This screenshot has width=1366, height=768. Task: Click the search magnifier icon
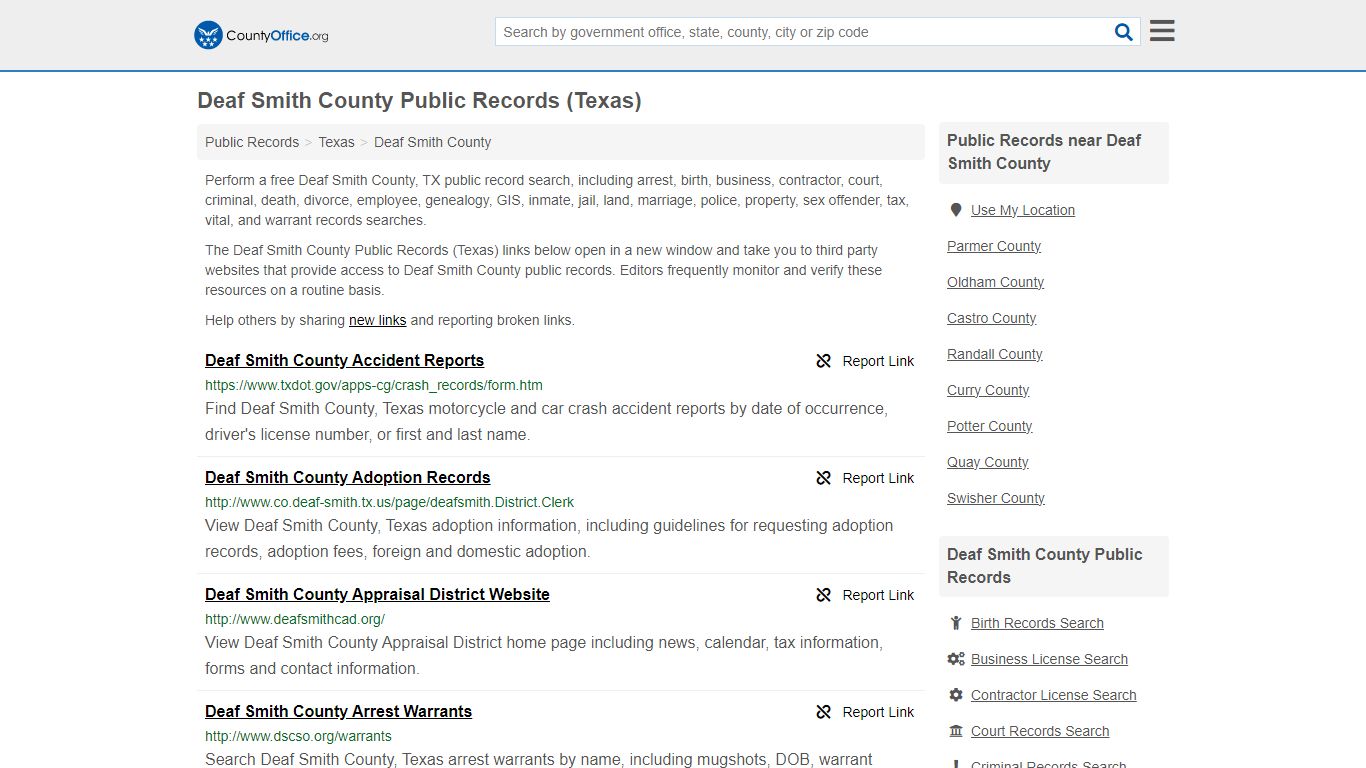tap(1124, 32)
